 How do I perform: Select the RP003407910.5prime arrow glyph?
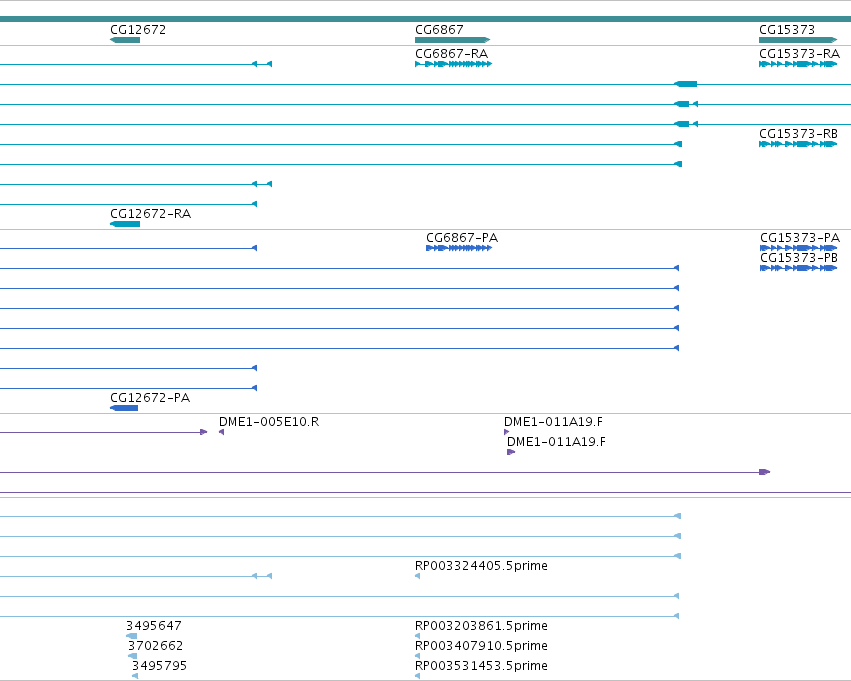(417, 656)
